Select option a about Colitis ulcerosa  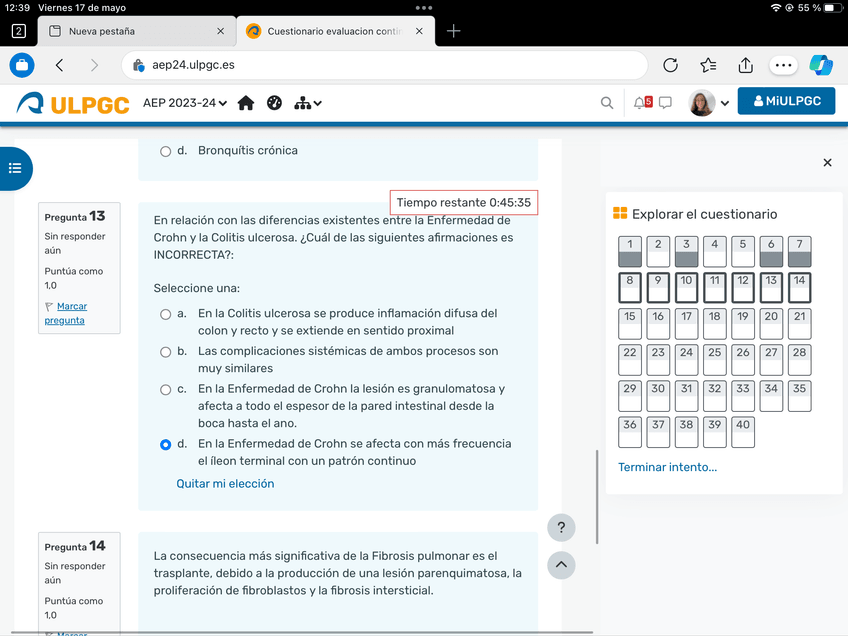(166, 314)
